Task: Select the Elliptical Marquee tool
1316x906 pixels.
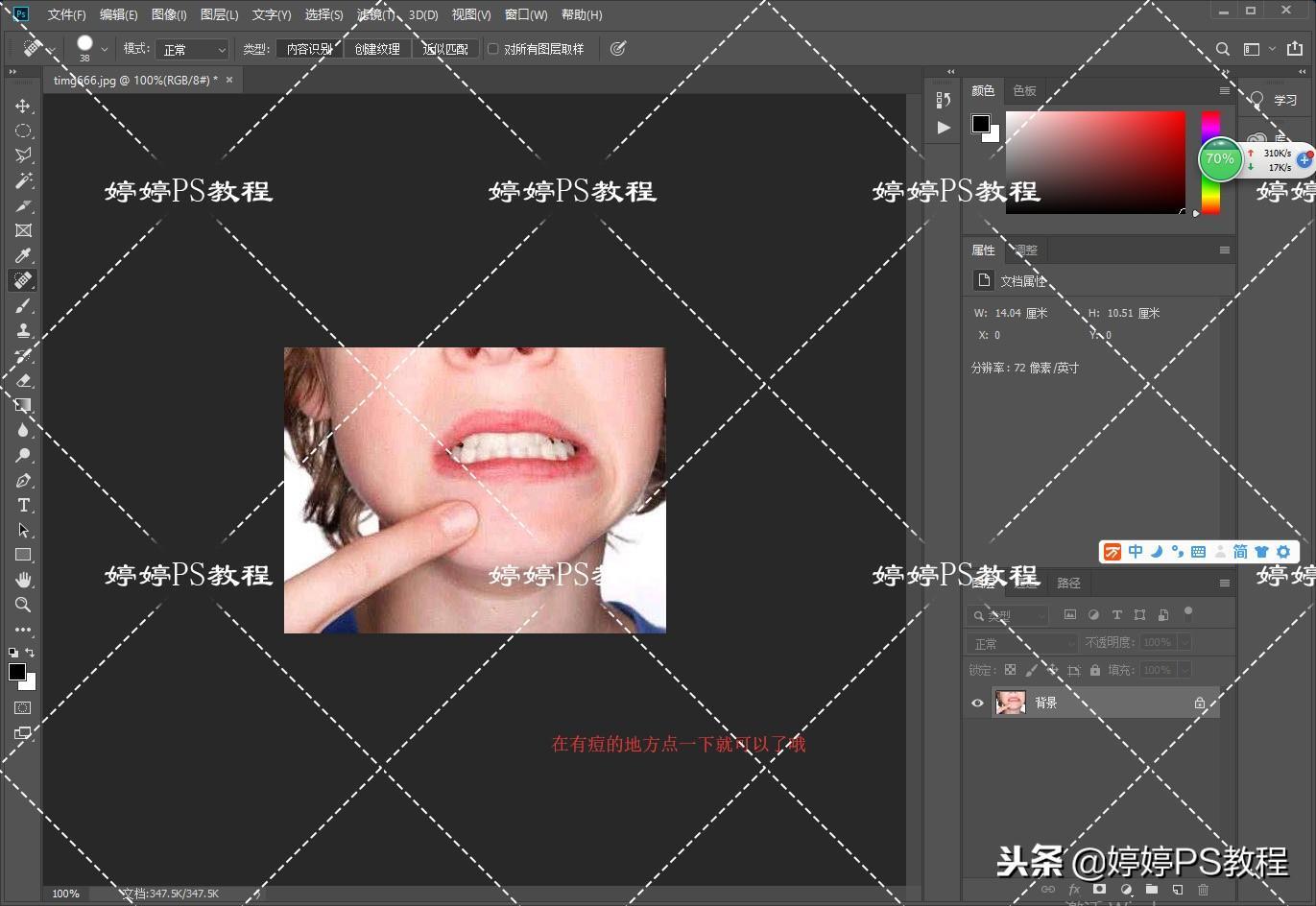Action: (23, 131)
